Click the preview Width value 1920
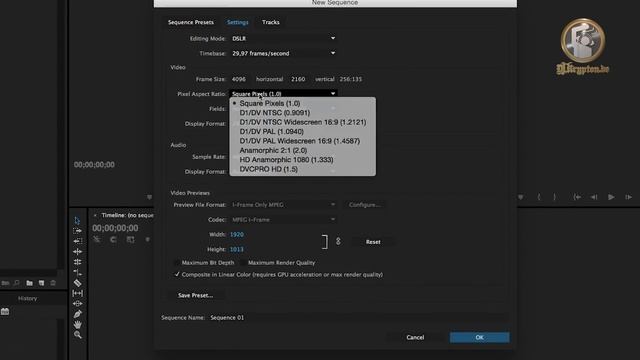This screenshot has height=360, width=640. (x=237, y=234)
